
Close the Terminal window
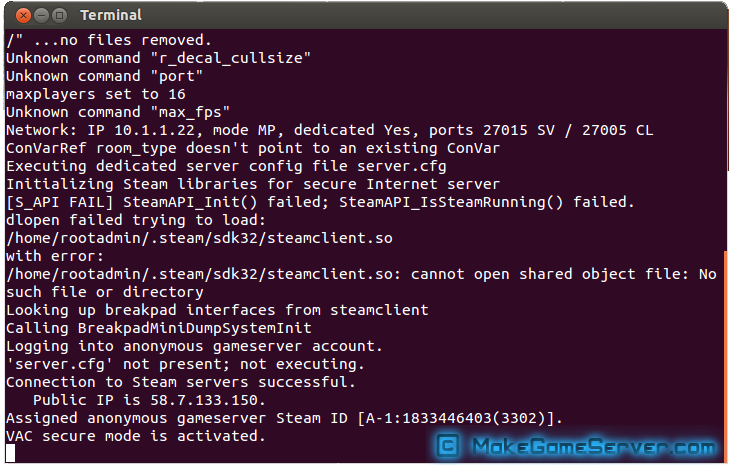point(23,16)
